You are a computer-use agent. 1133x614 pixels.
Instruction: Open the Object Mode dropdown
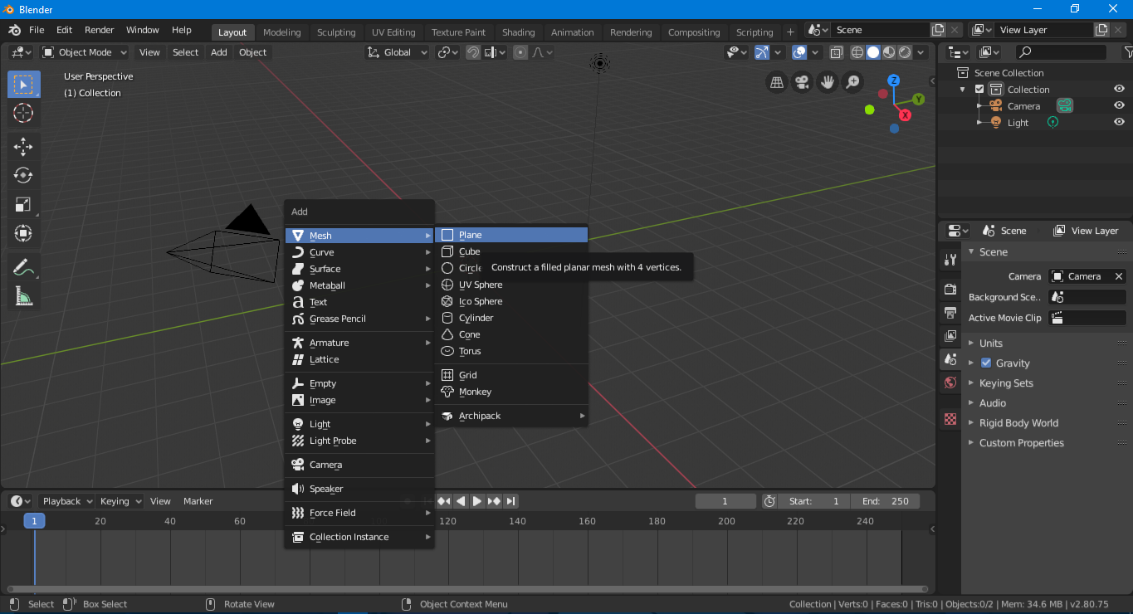pyautogui.click(x=85, y=52)
